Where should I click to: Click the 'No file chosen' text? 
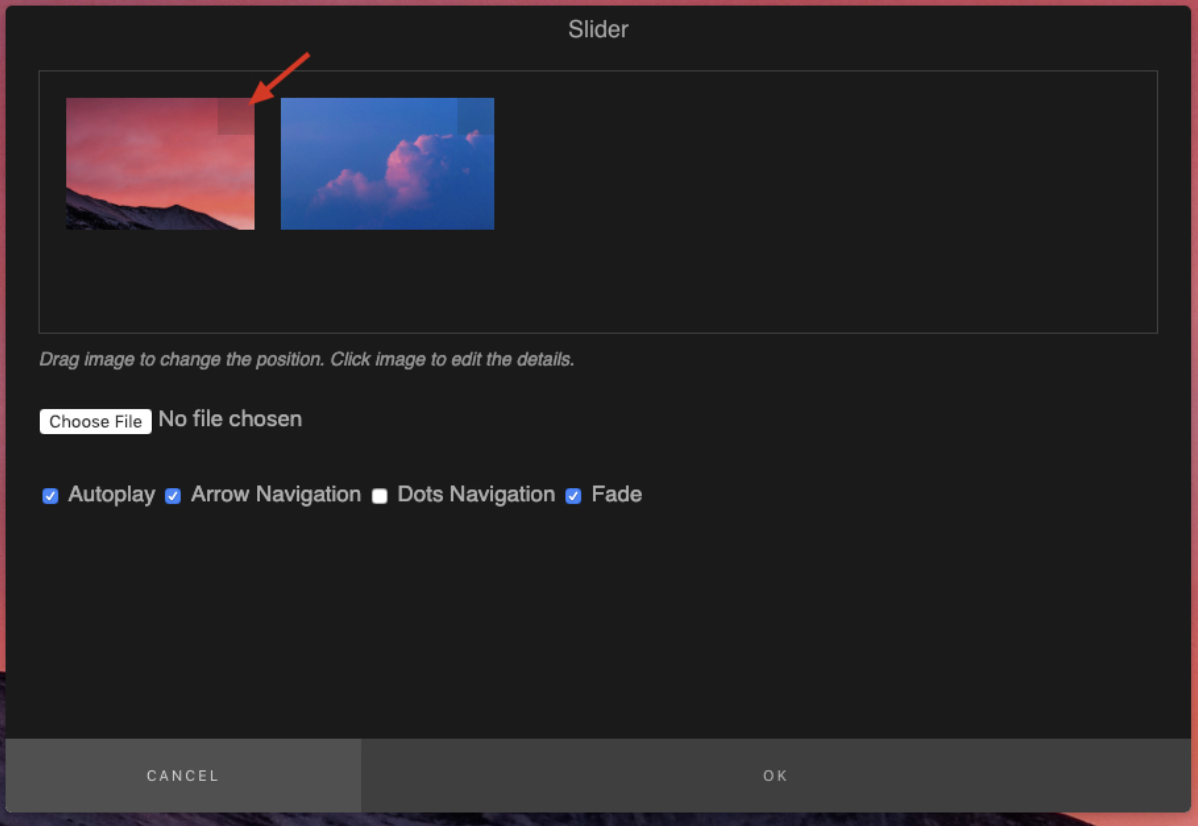coord(230,419)
